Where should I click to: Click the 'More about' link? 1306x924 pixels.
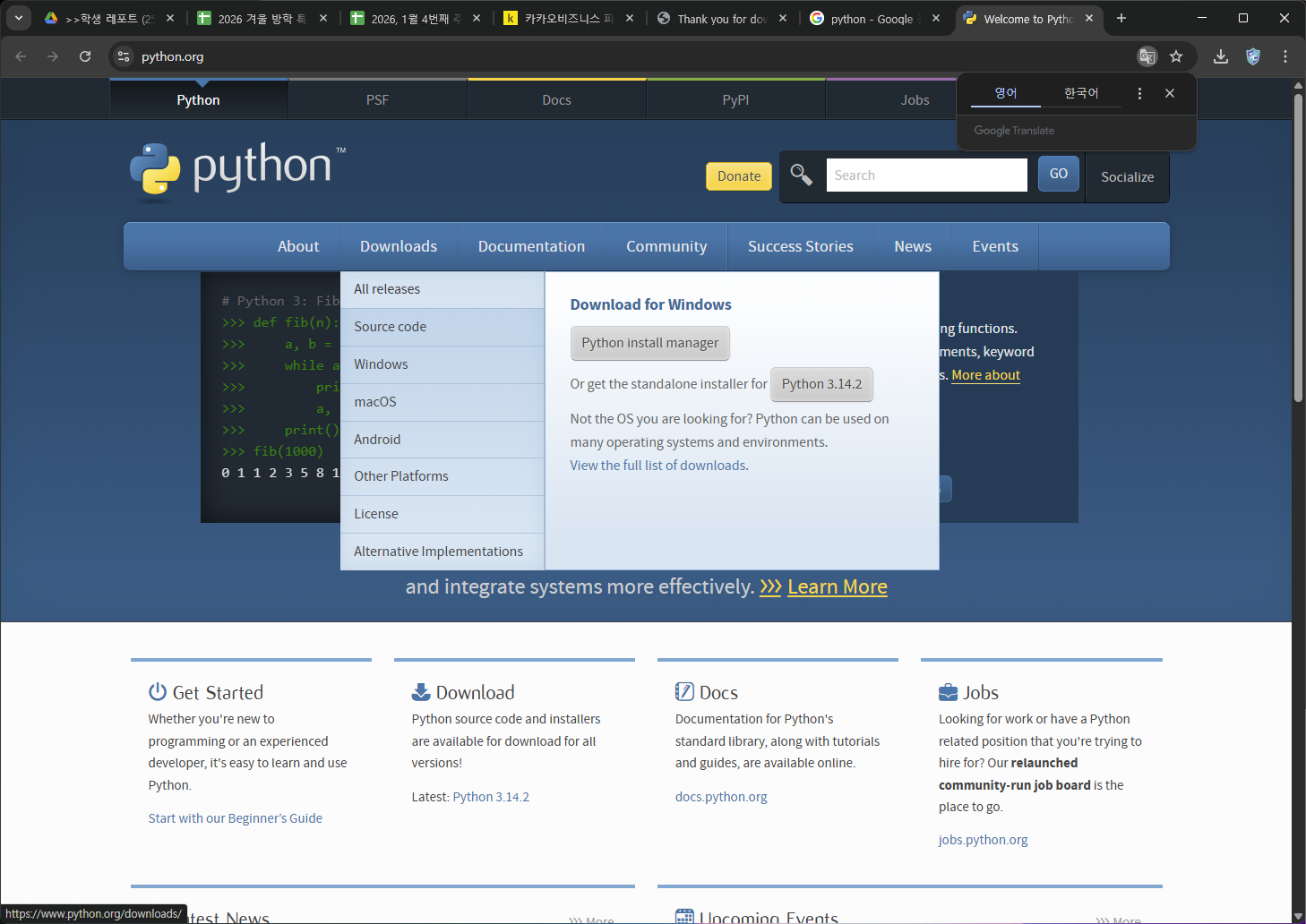(x=985, y=375)
